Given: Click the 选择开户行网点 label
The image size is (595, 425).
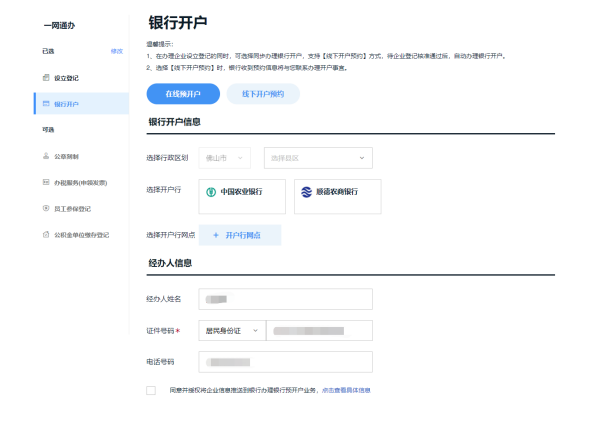Looking at the screenshot, I should [171, 235].
